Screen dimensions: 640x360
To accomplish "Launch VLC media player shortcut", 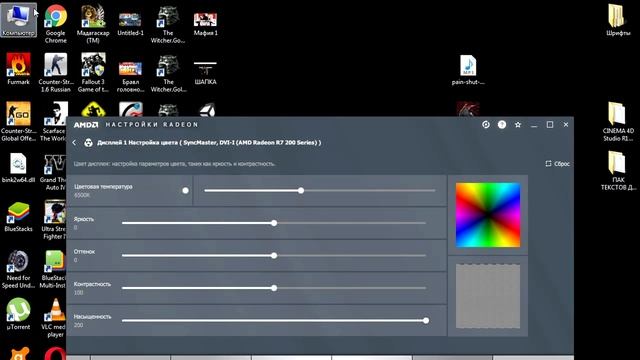I will 56,318.
